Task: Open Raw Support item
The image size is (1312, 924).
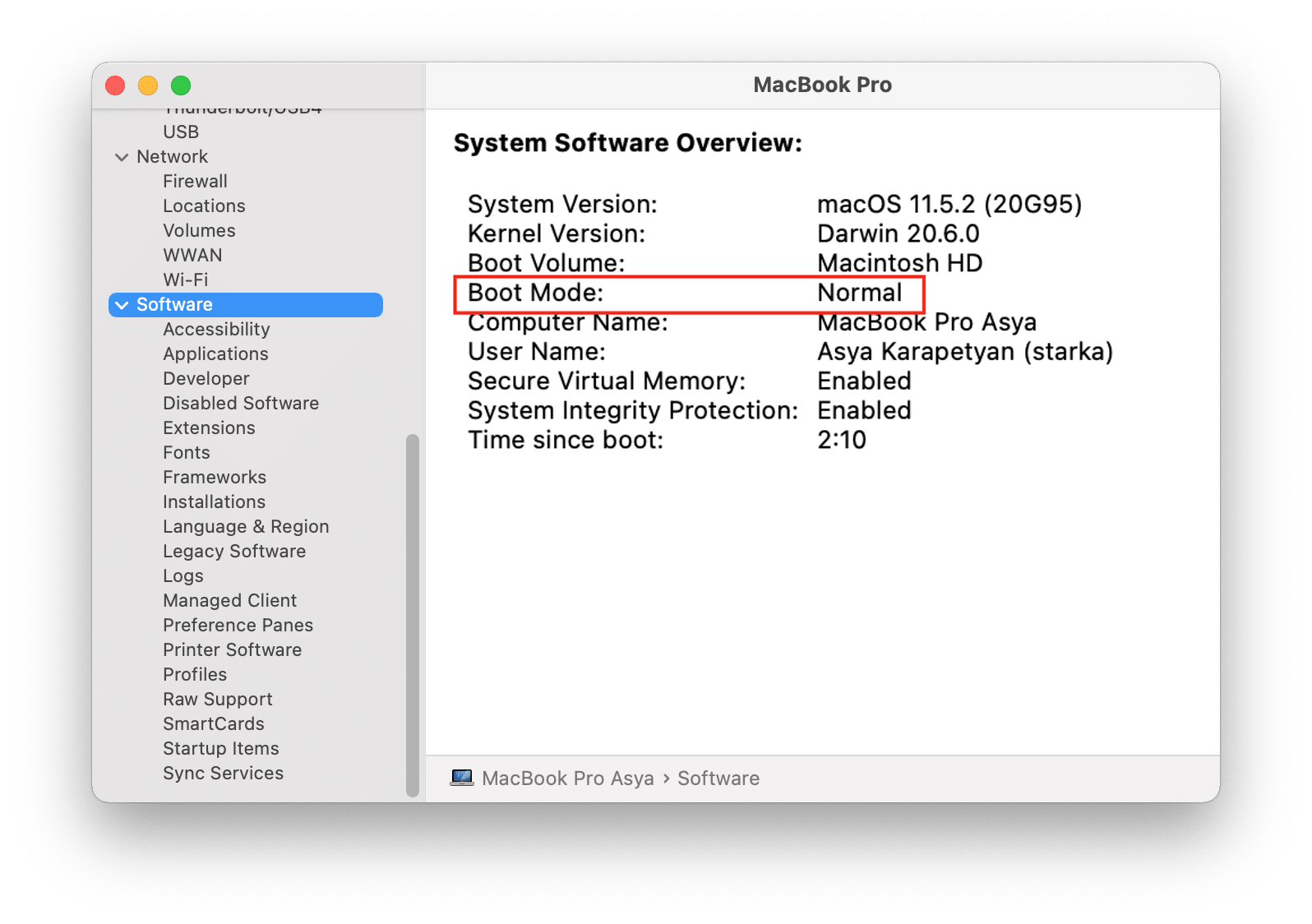Action: pyautogui.click(x=217, y=699)
